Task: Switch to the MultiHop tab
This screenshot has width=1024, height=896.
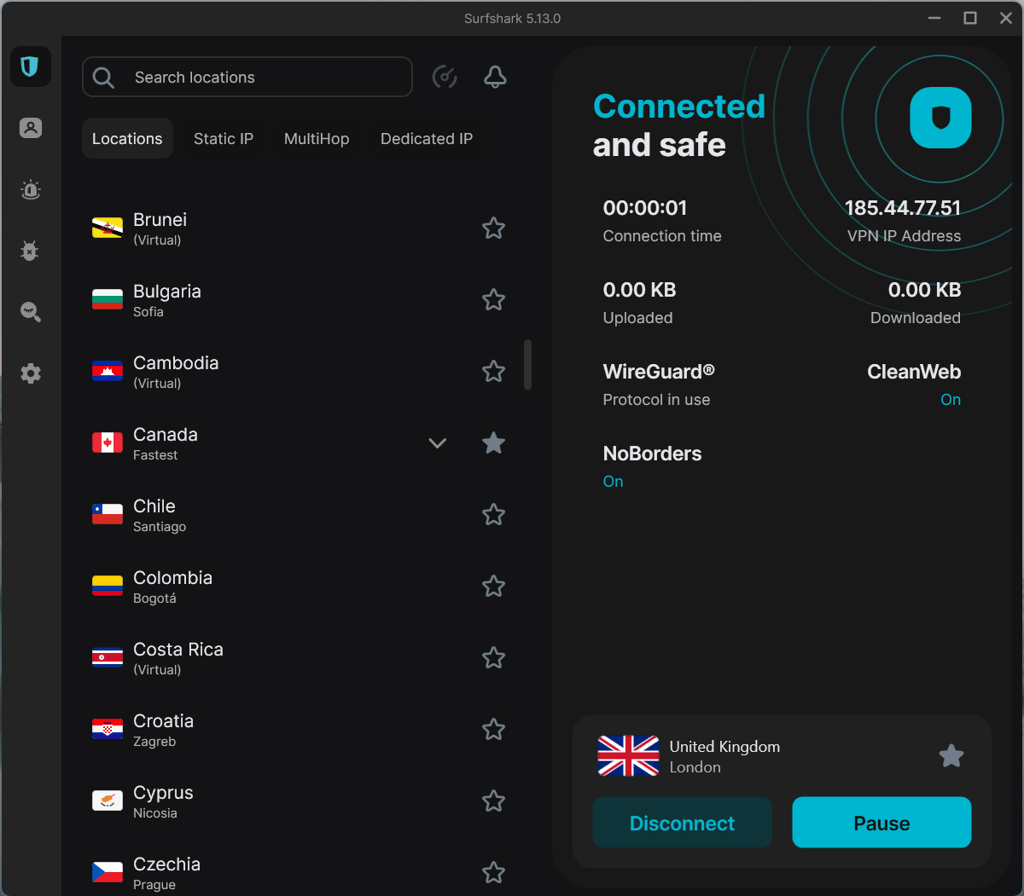Action: tap(317, 138)
